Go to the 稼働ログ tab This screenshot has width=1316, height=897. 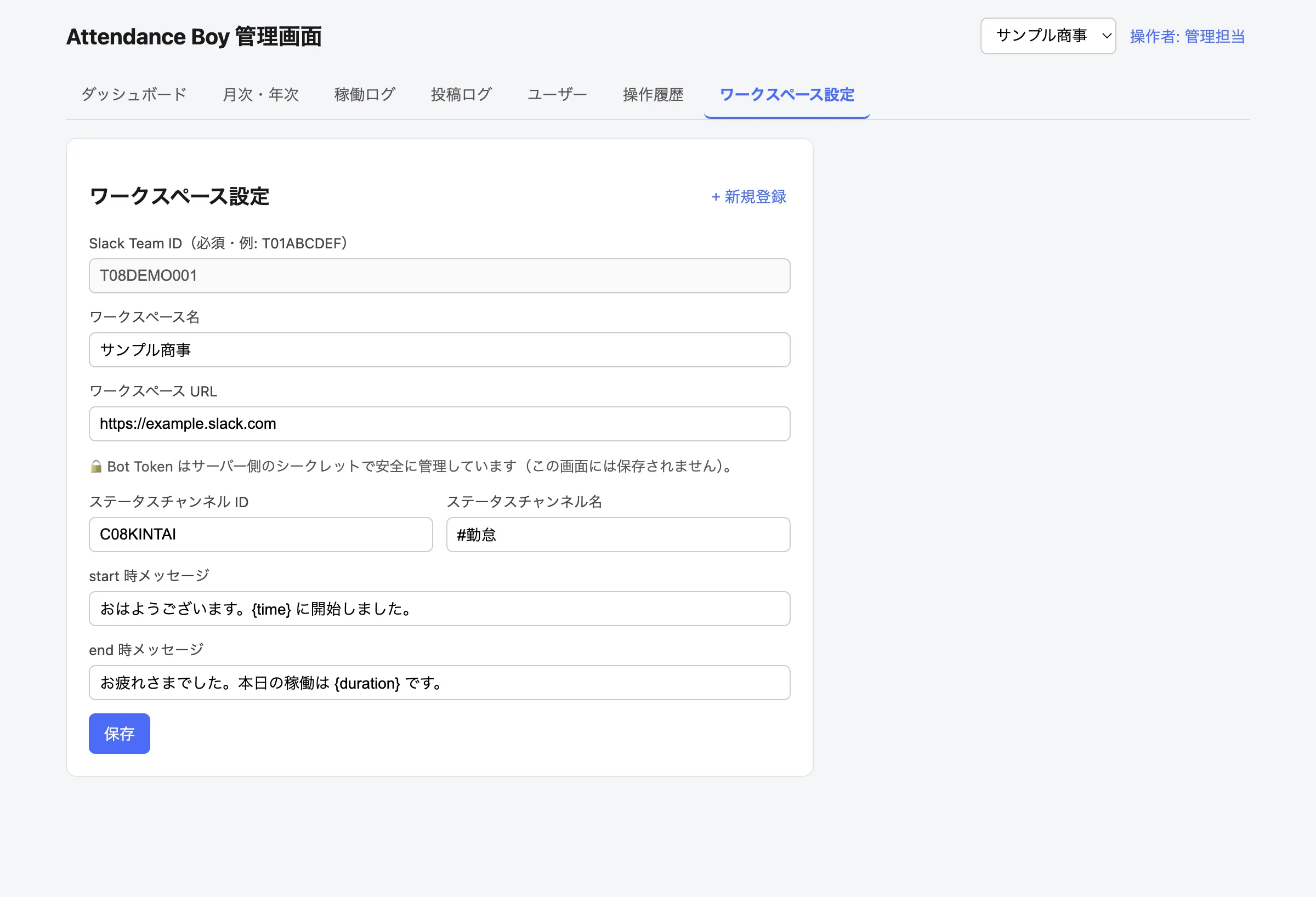click(x=365, y=94)
